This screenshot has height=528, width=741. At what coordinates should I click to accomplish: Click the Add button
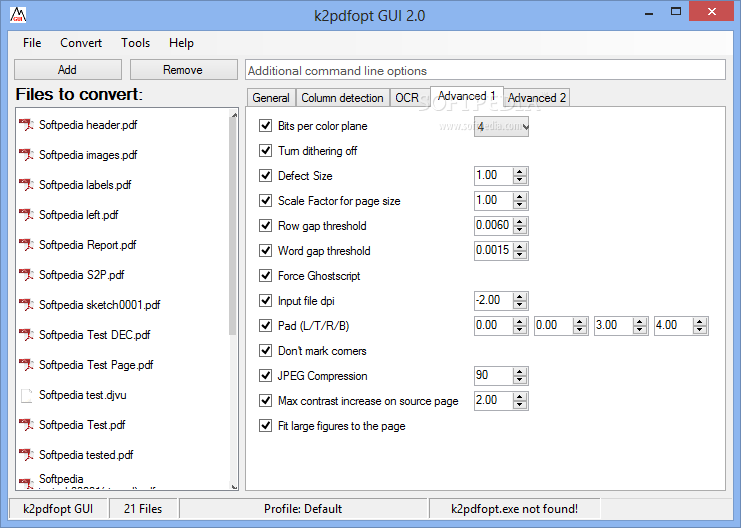pyautogui.click(x=68, y=69)
